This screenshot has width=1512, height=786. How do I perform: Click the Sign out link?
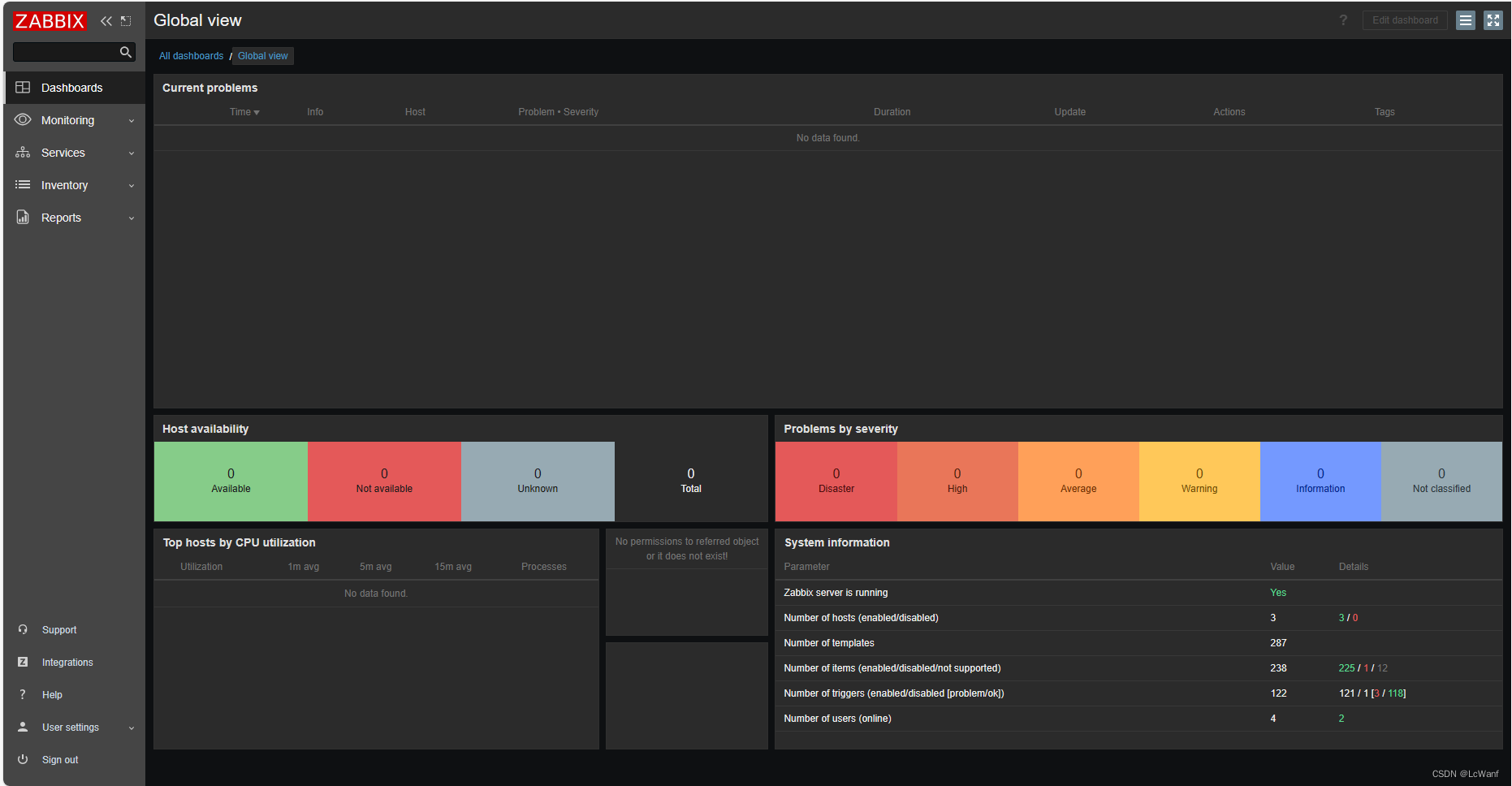60,760
